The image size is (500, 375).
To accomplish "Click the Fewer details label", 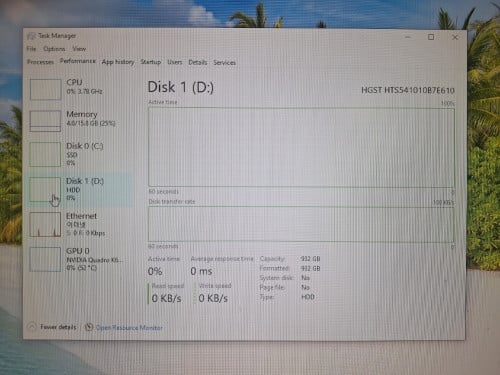I will click(58, 327).
